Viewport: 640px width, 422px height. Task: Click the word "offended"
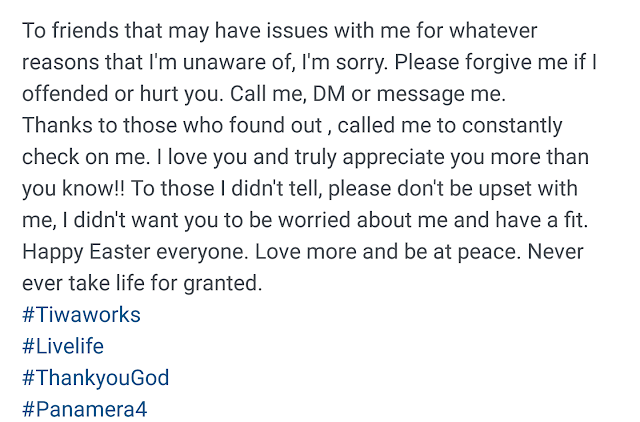pos(65,94)
